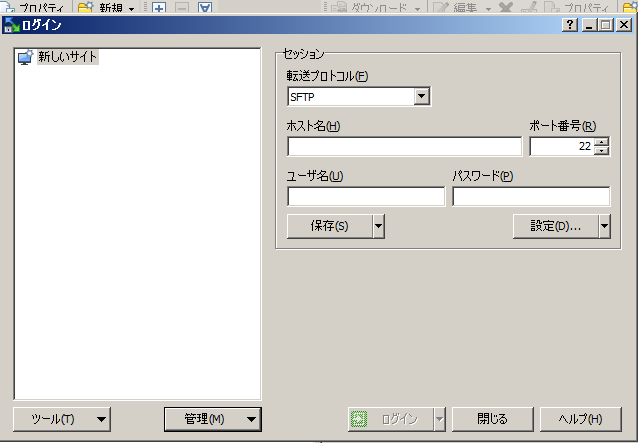Close the ログイン dialog with X button
Viewport: 638px width, 443px height.
click(x=624, y=25)
